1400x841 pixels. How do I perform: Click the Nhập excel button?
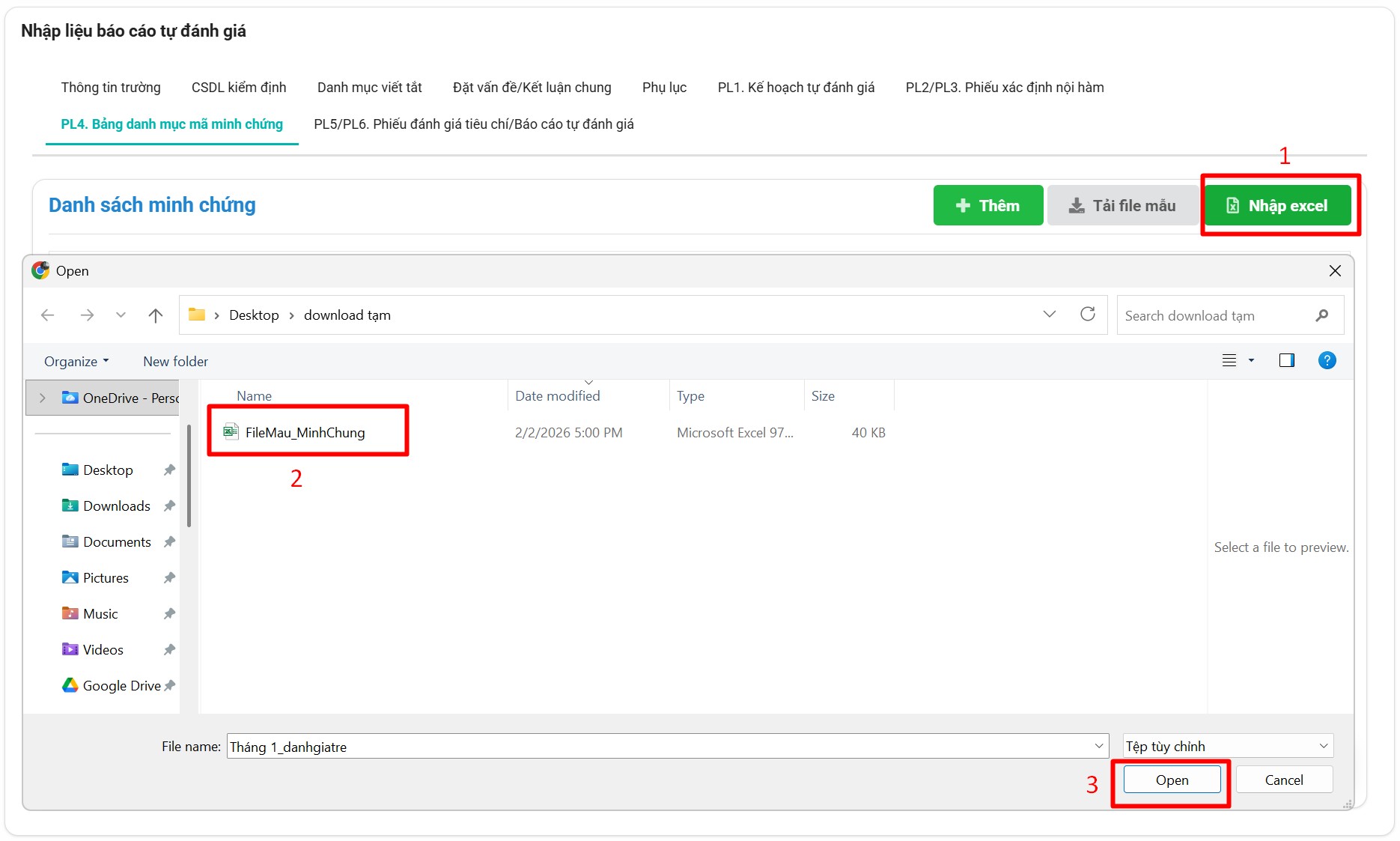point(1277,206)
